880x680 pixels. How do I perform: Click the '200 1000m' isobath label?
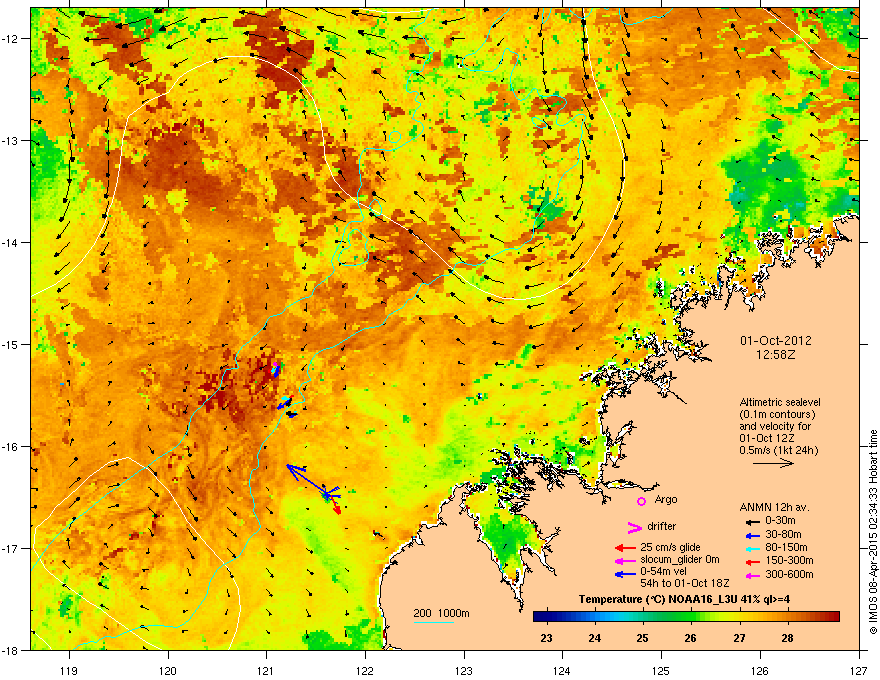(x=441, y=613)
